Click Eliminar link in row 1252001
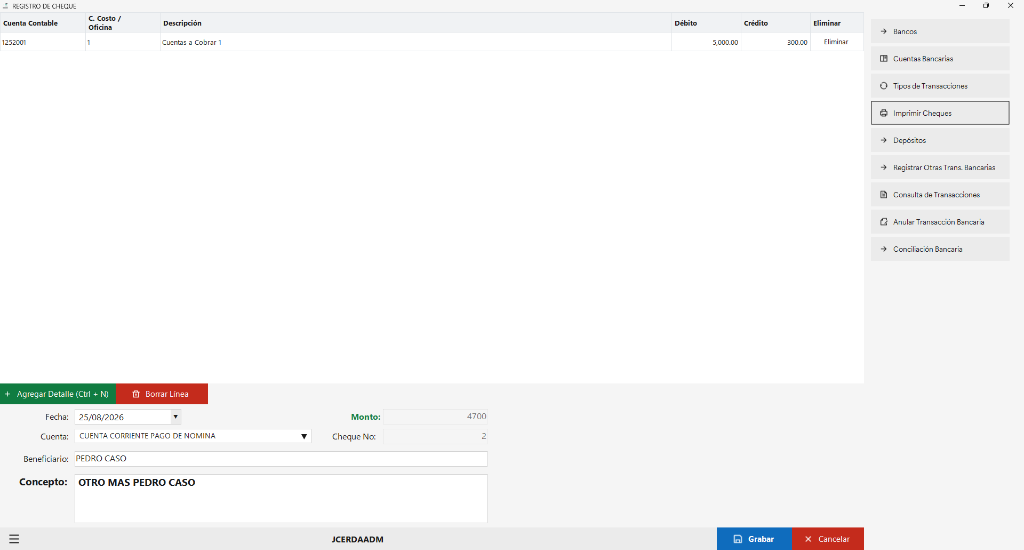This screenshot has height=550, width=1024. (836, 42)
